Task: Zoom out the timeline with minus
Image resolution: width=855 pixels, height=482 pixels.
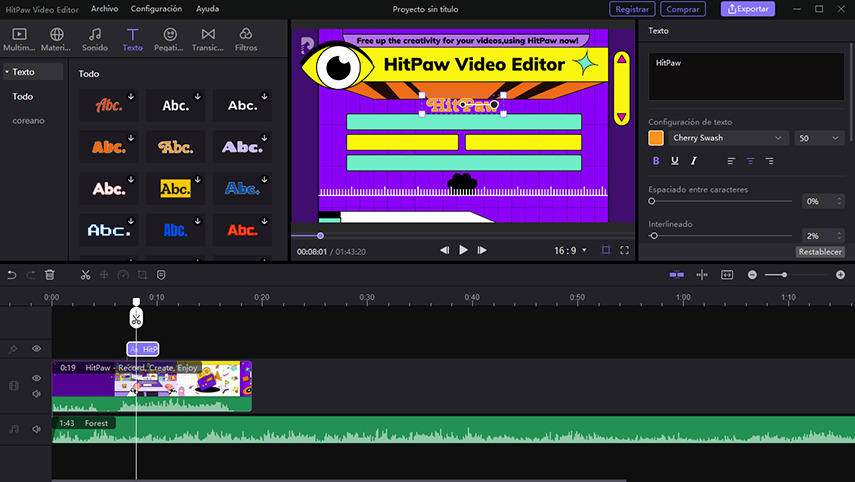Action: click(x=752, y=275)
